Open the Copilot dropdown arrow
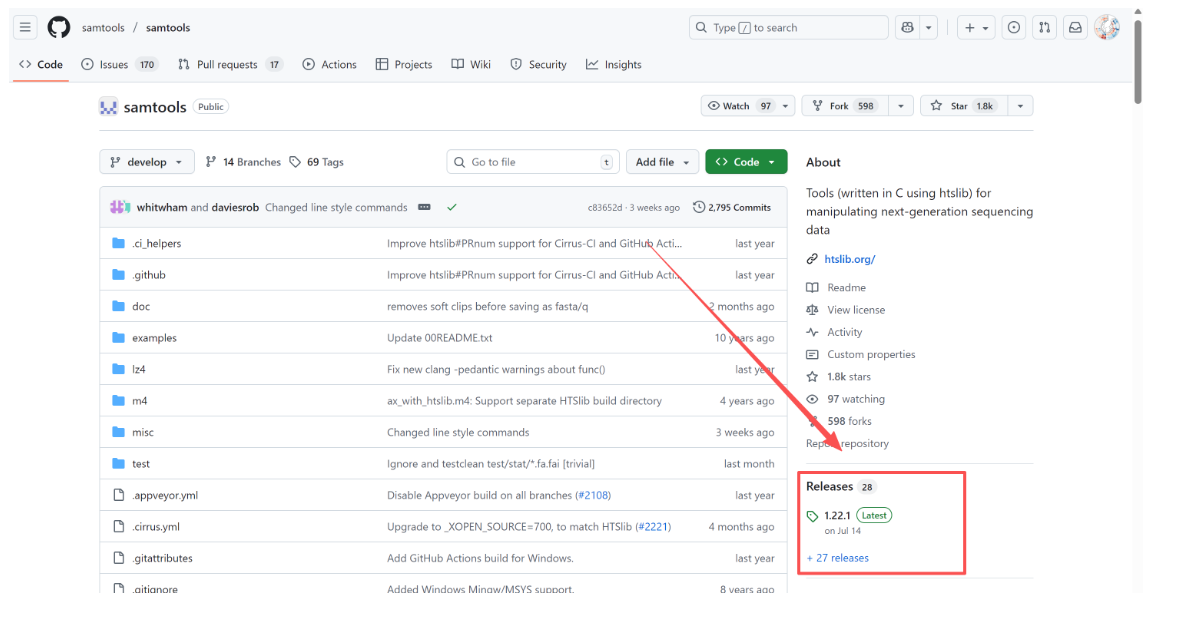Viewport: 1184px width, 618px height. click(x=929, y=27)
